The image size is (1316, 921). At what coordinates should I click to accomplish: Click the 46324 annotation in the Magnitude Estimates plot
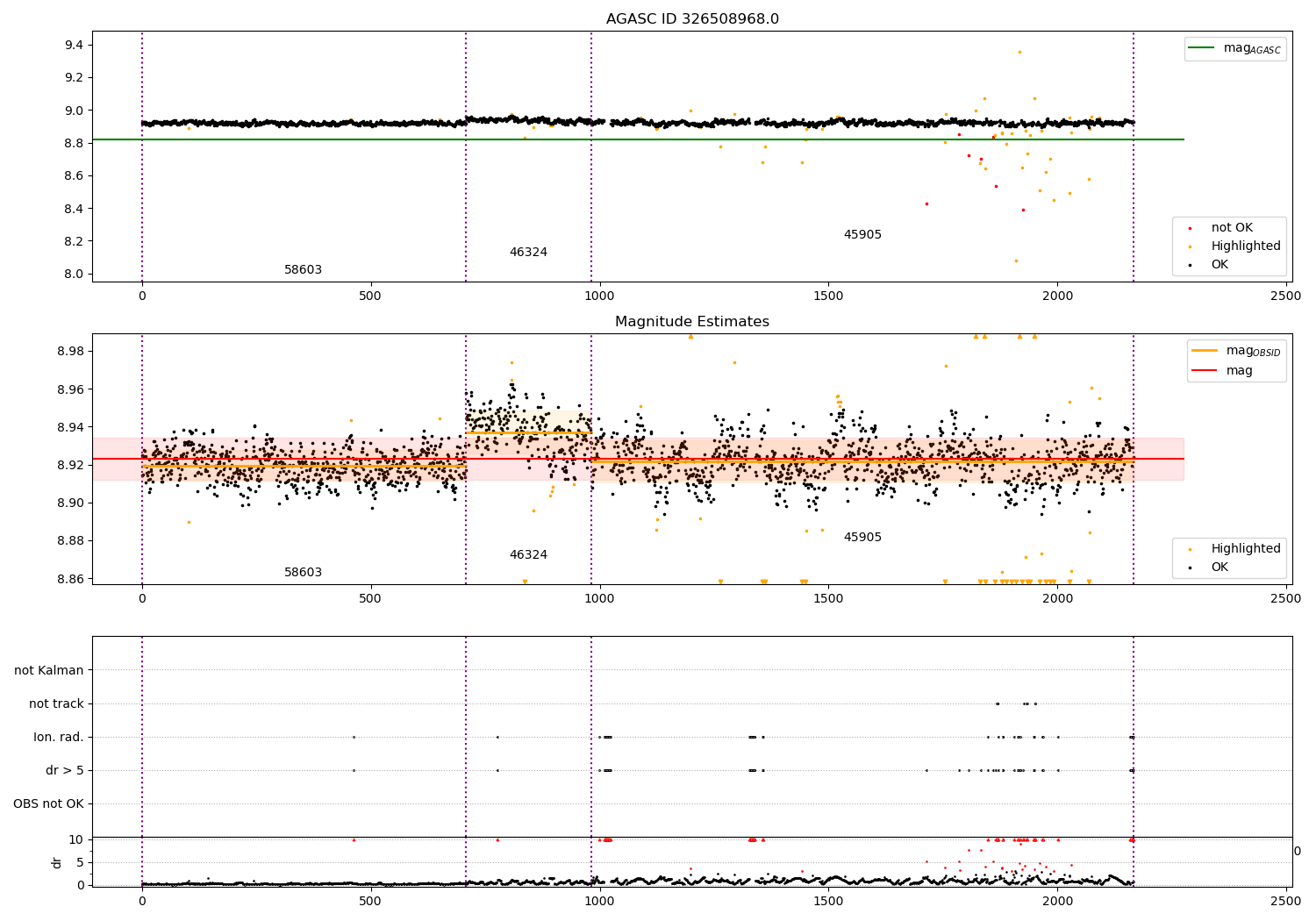[x=528, y=555]
